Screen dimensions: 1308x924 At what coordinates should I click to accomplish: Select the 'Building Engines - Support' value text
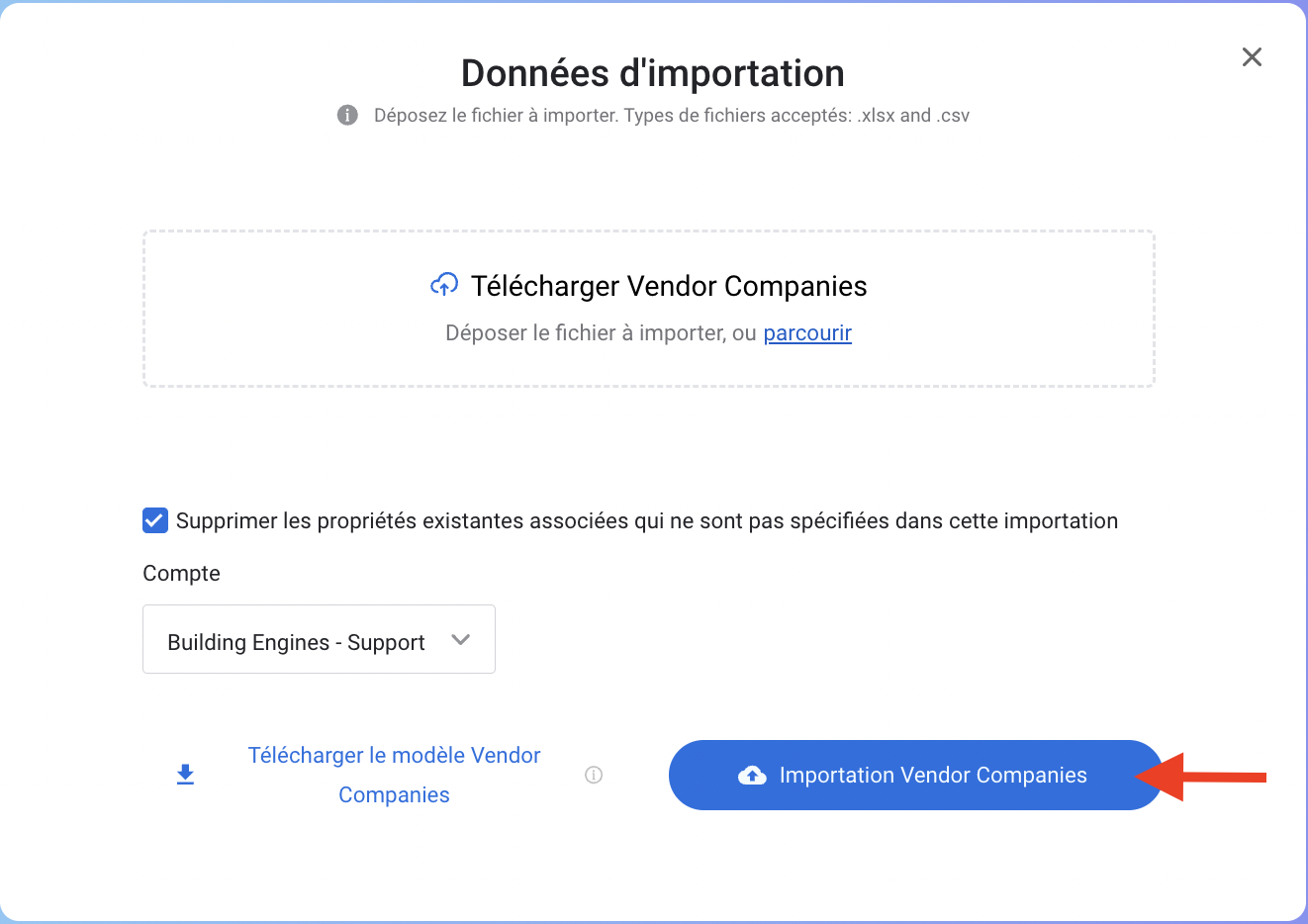click(x=296, y=643)
